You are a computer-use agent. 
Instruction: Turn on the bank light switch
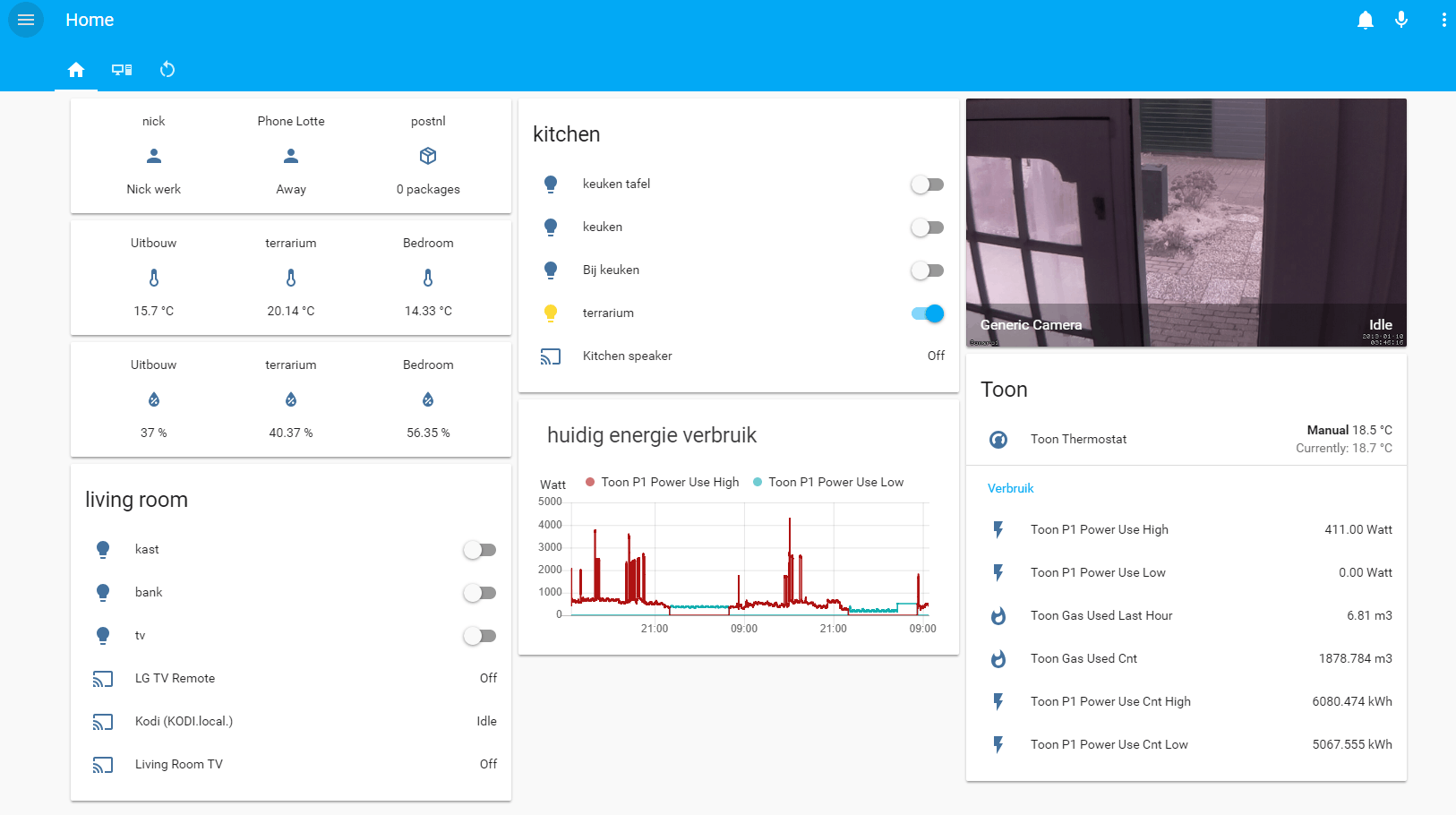click(x=480, y=593)
